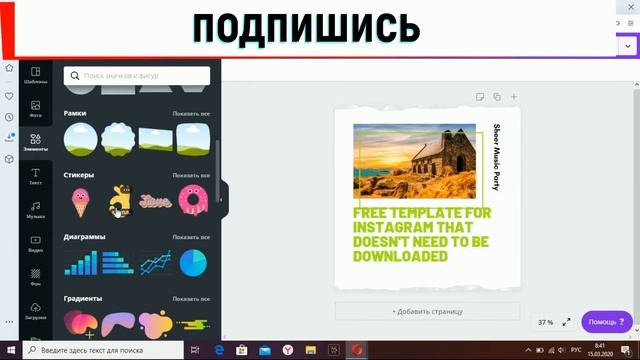Open page notes icon above canvas

480,97
